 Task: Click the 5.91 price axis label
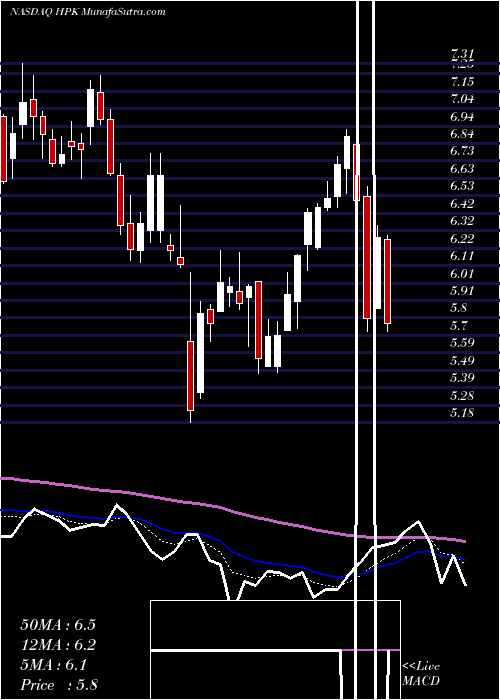click(x=462, y=291)
